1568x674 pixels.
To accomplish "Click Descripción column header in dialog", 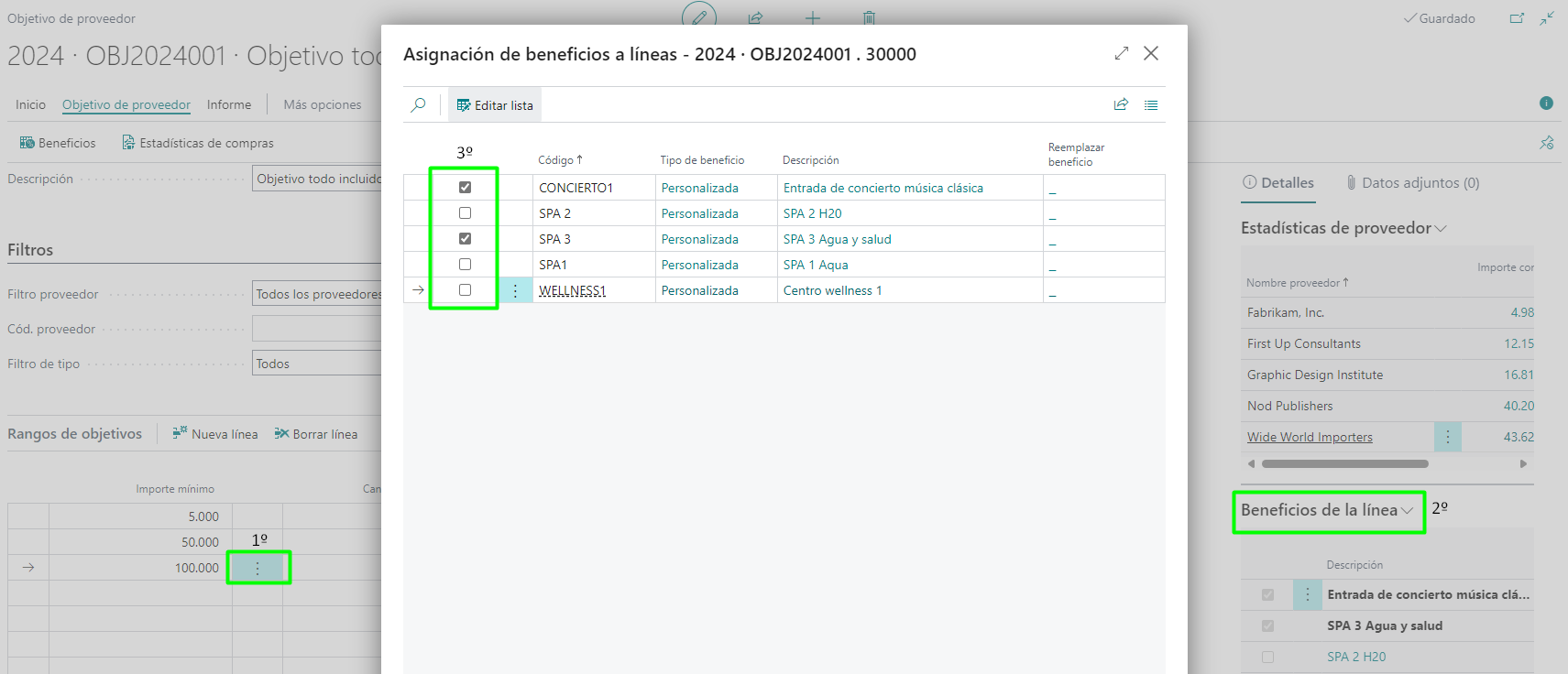I will pyautogui.click(x=810, y=160).
